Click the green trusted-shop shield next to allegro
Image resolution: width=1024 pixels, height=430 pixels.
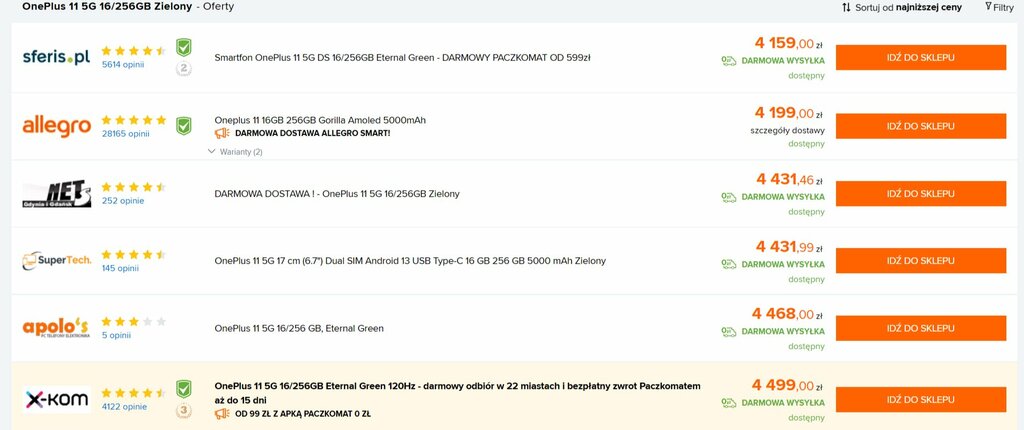pos(184,126)
